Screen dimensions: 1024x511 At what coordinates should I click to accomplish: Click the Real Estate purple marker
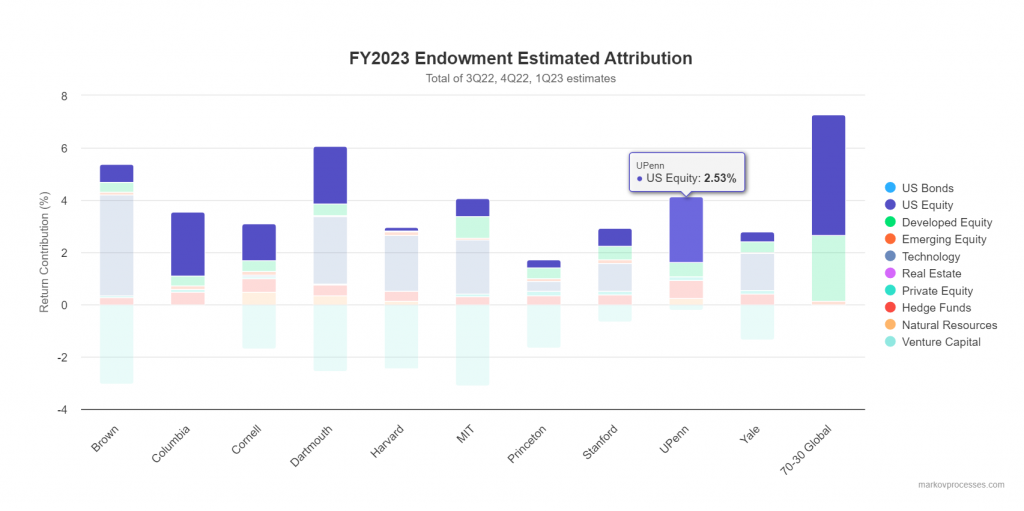pyautogui.click(x=889, y=273)
